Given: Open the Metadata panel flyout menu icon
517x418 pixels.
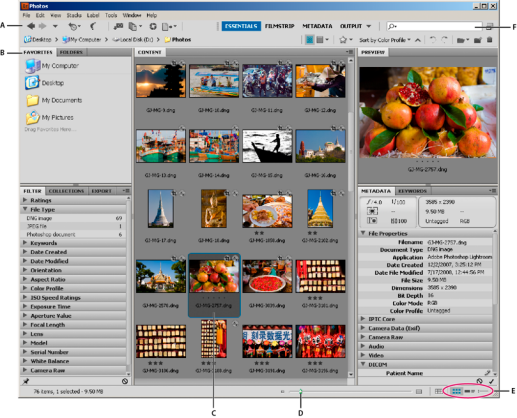Looking at the screenshot, I should pyautogui.click(x=492, y=191).
